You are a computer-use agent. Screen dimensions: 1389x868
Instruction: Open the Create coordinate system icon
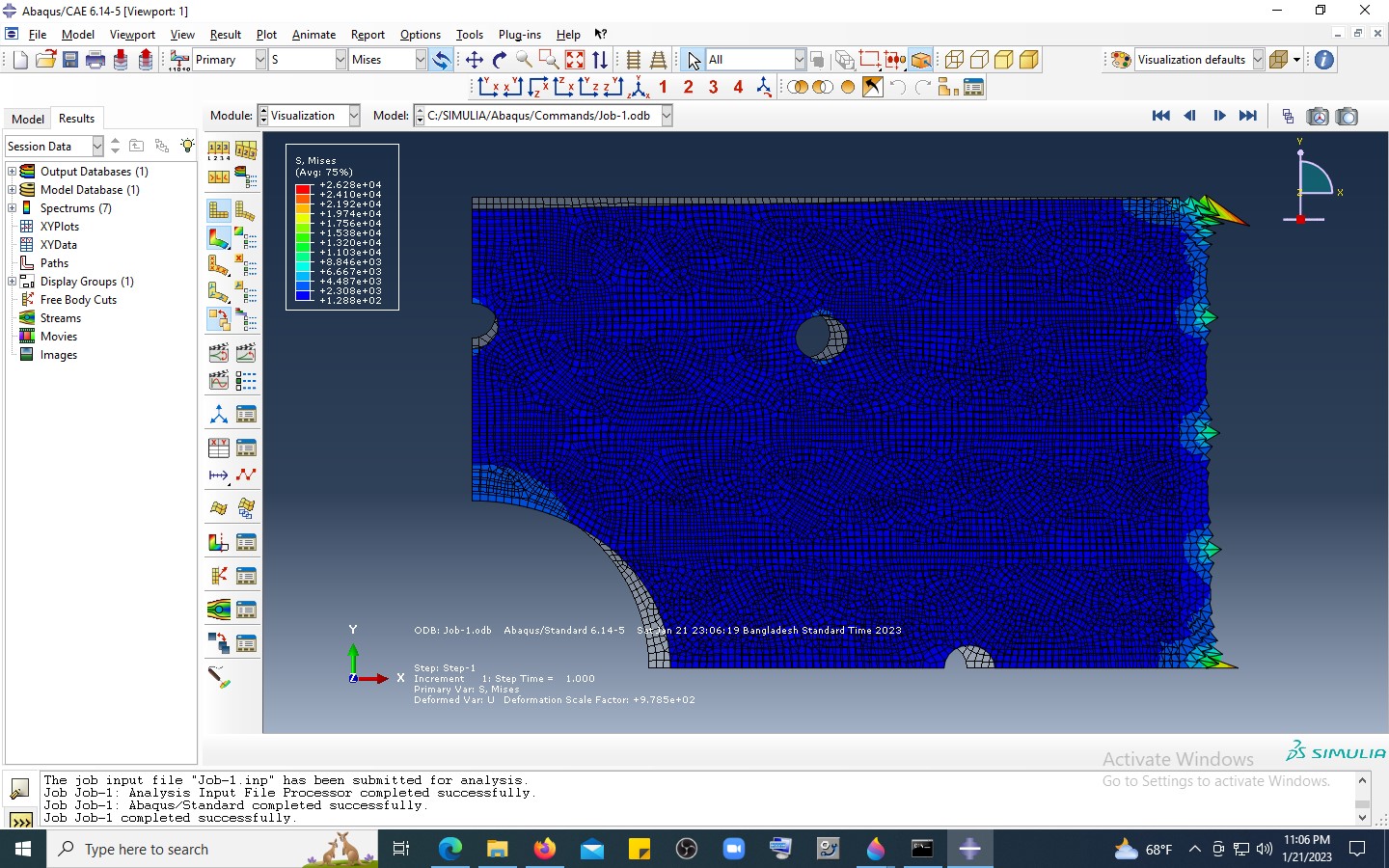coord(219,414)
